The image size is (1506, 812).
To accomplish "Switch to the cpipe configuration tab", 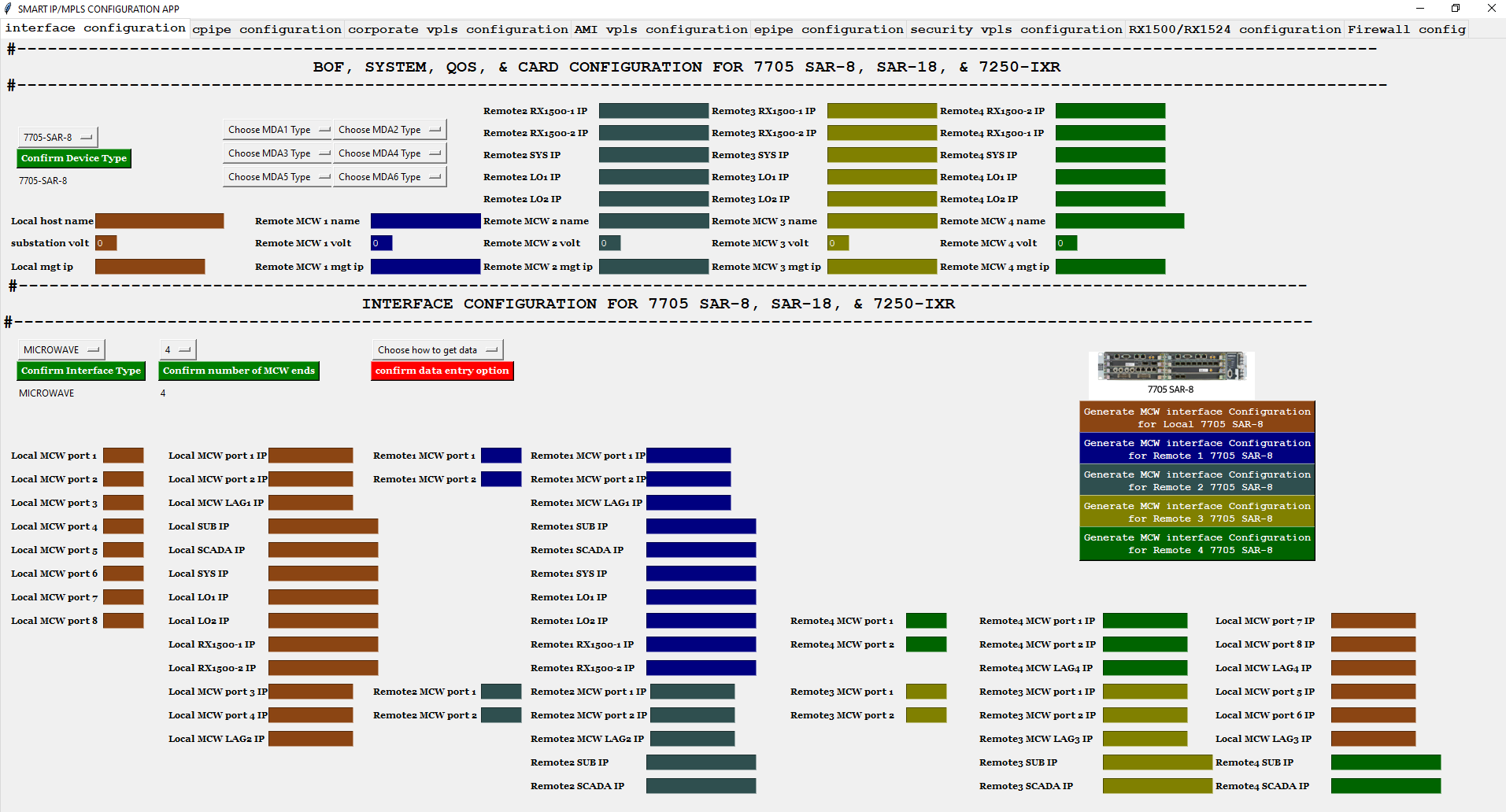I will pyautogui.click(x=267, y=29).
